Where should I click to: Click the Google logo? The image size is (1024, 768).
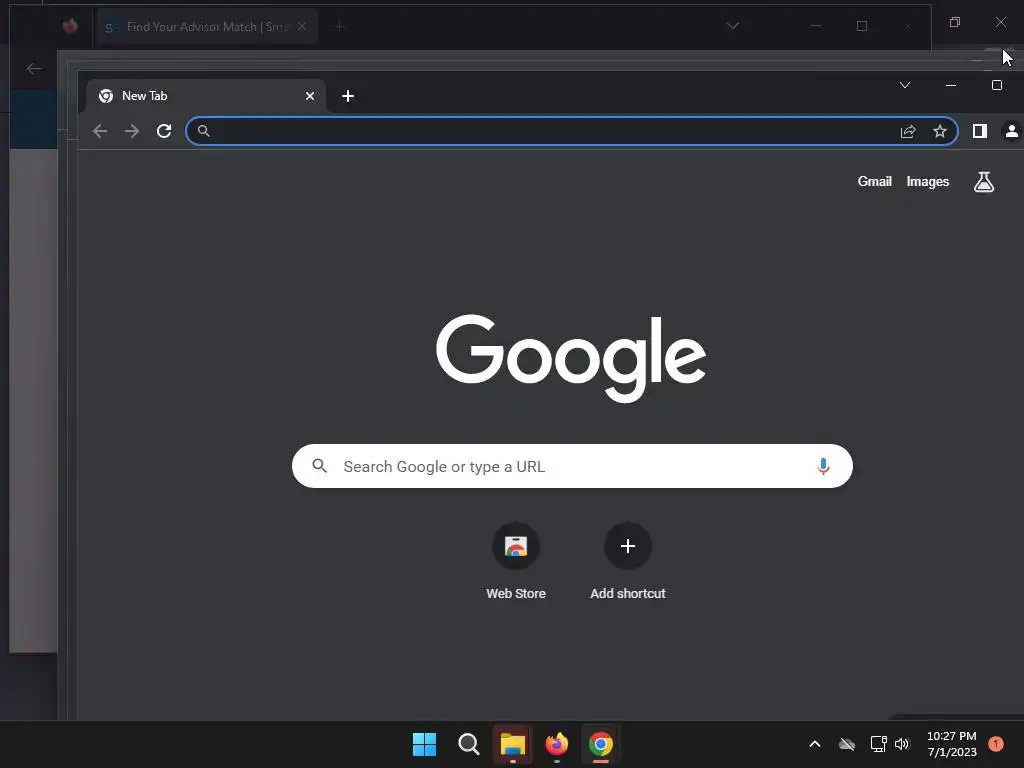pos(571,358)
